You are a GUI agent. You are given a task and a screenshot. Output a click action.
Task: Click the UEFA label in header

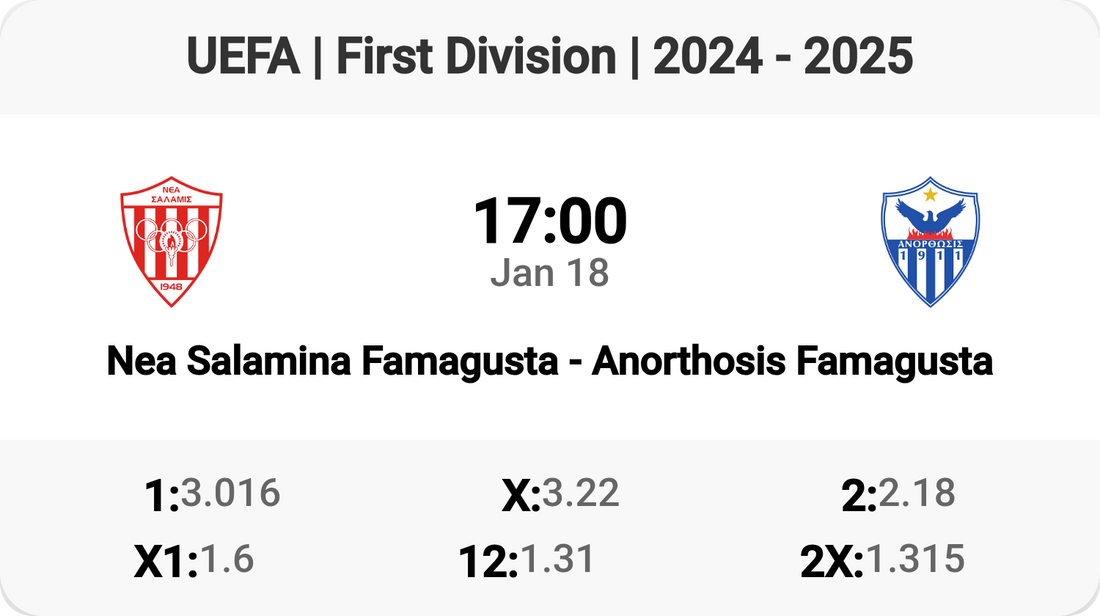coord(243,58)
